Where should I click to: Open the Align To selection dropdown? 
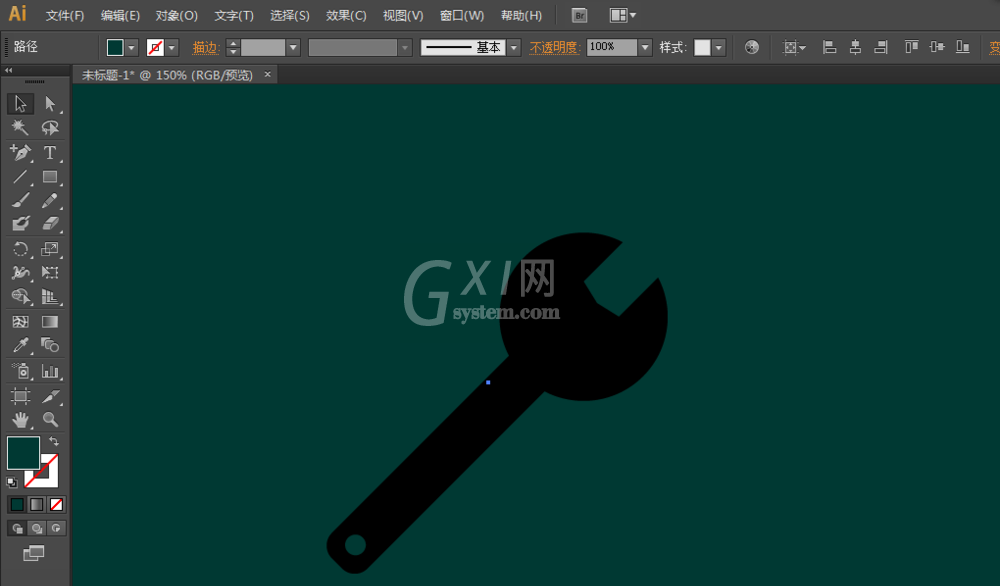(793, 48)
